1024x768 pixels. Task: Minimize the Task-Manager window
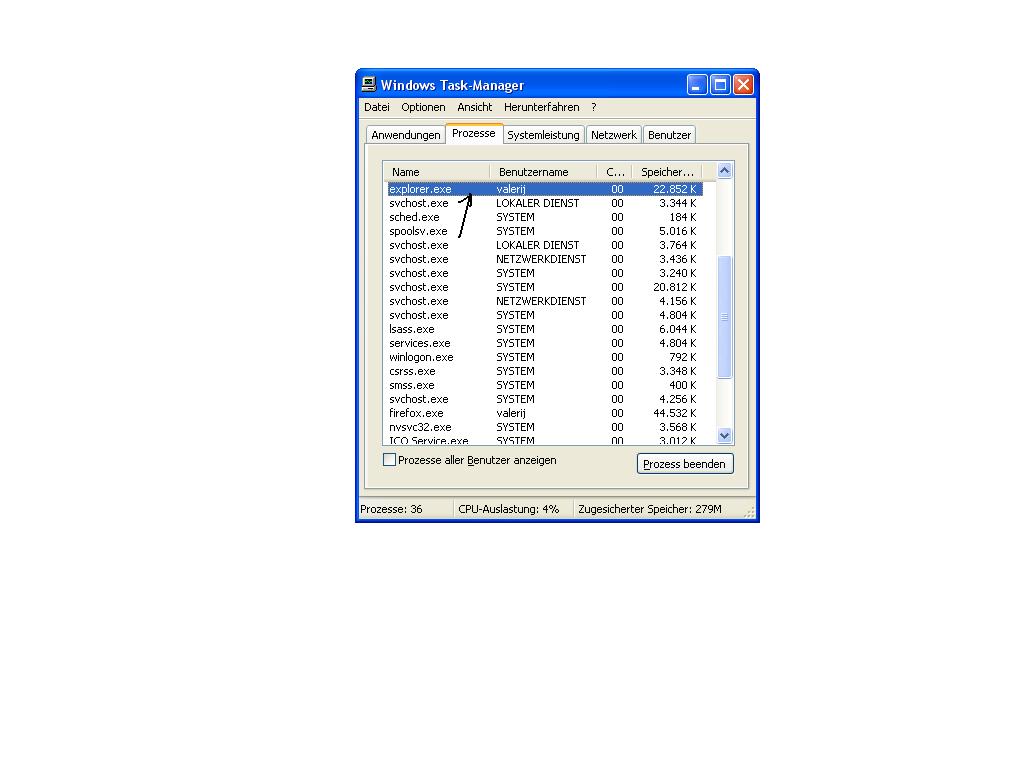[x=697, y=85]
